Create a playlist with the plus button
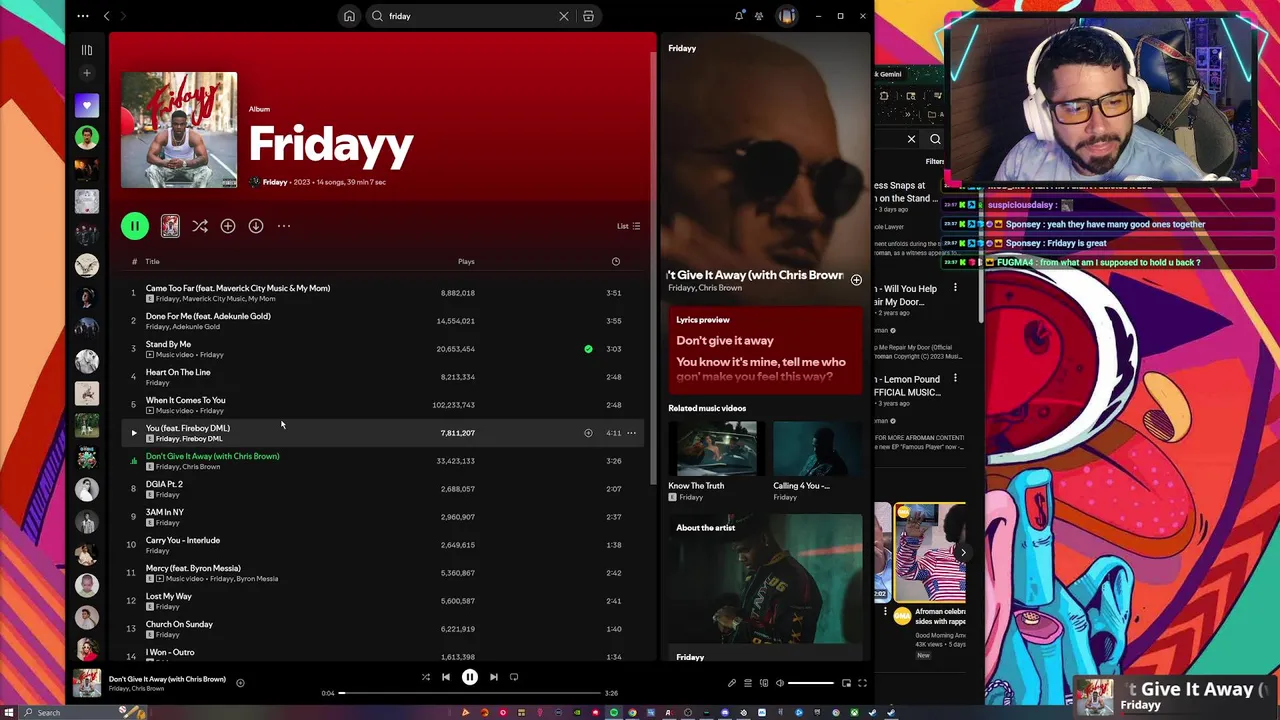1280x720 pixels. (87, 73)
